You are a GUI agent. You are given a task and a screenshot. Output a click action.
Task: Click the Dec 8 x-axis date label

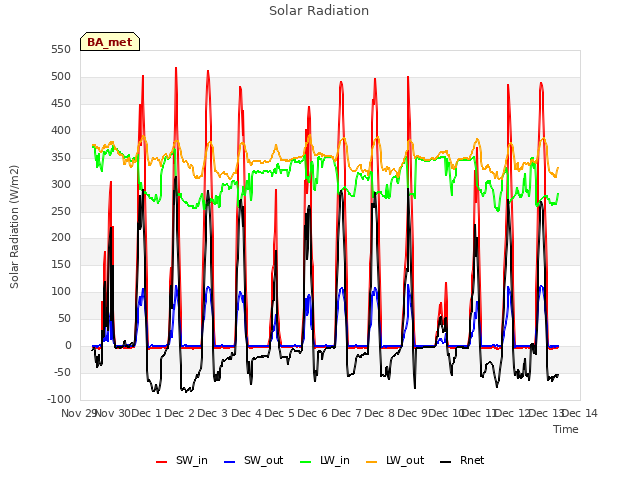pos(380,413)
